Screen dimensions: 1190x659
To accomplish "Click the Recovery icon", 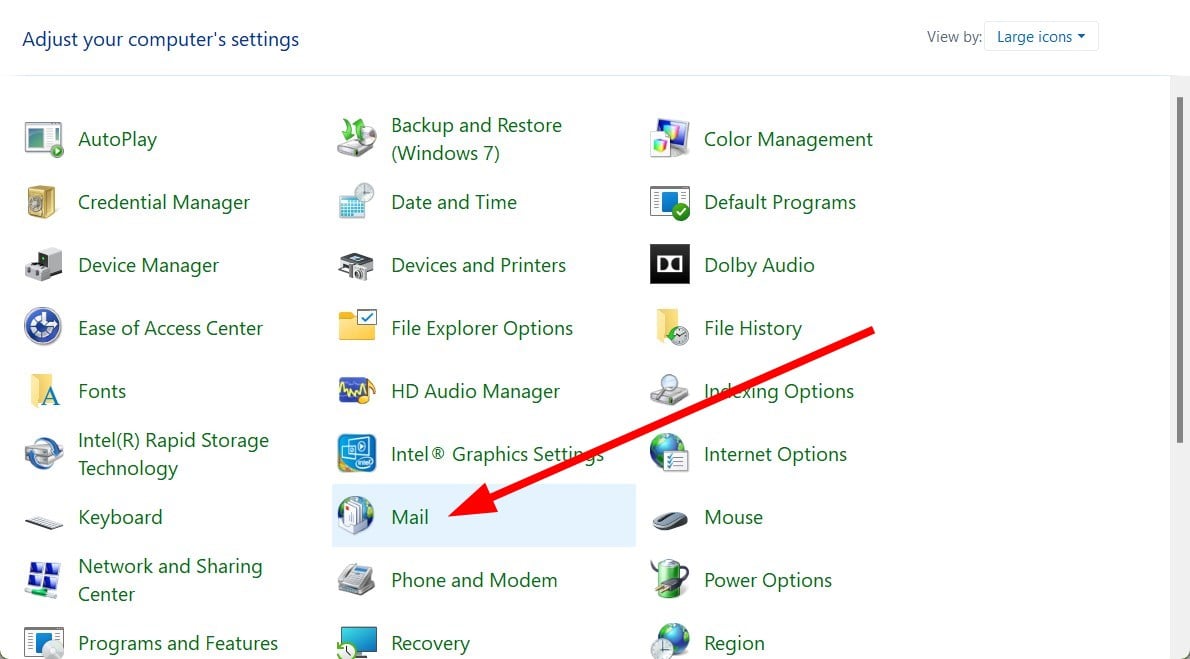I will (x=357, y=642).
